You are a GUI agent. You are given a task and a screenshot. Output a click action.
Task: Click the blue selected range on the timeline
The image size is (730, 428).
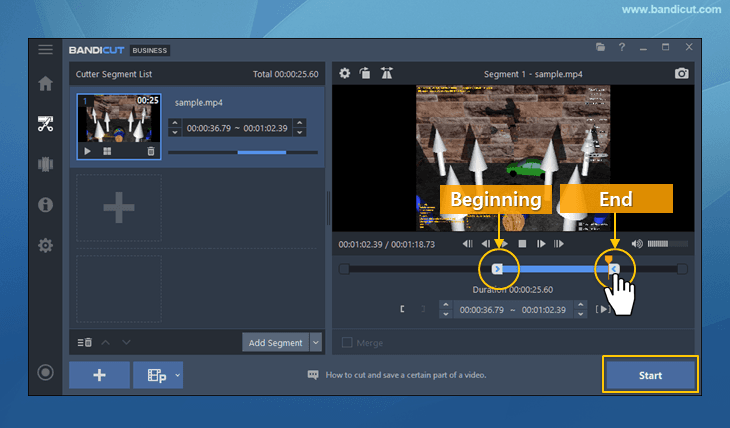555,269
